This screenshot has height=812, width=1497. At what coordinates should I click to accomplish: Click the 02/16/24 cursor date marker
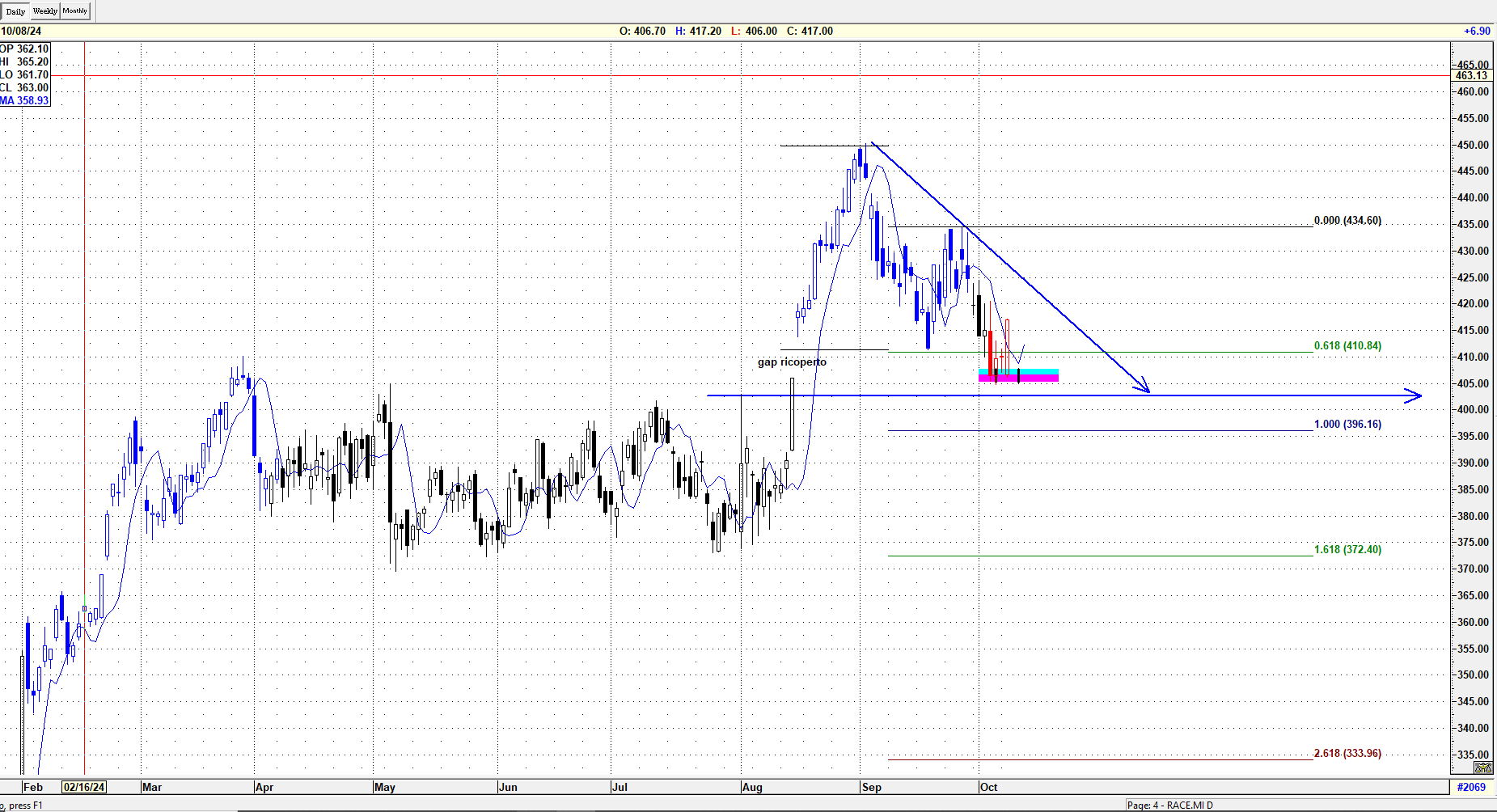point(84,787)
